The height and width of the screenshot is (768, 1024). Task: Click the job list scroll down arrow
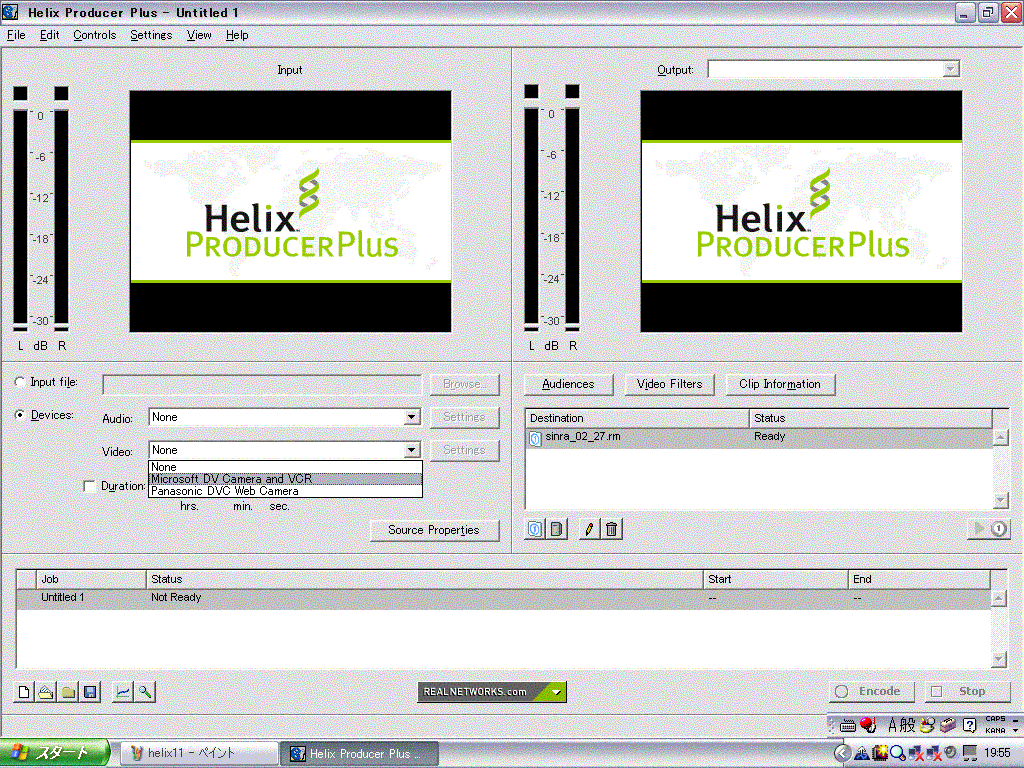click(x=999, y=660)
